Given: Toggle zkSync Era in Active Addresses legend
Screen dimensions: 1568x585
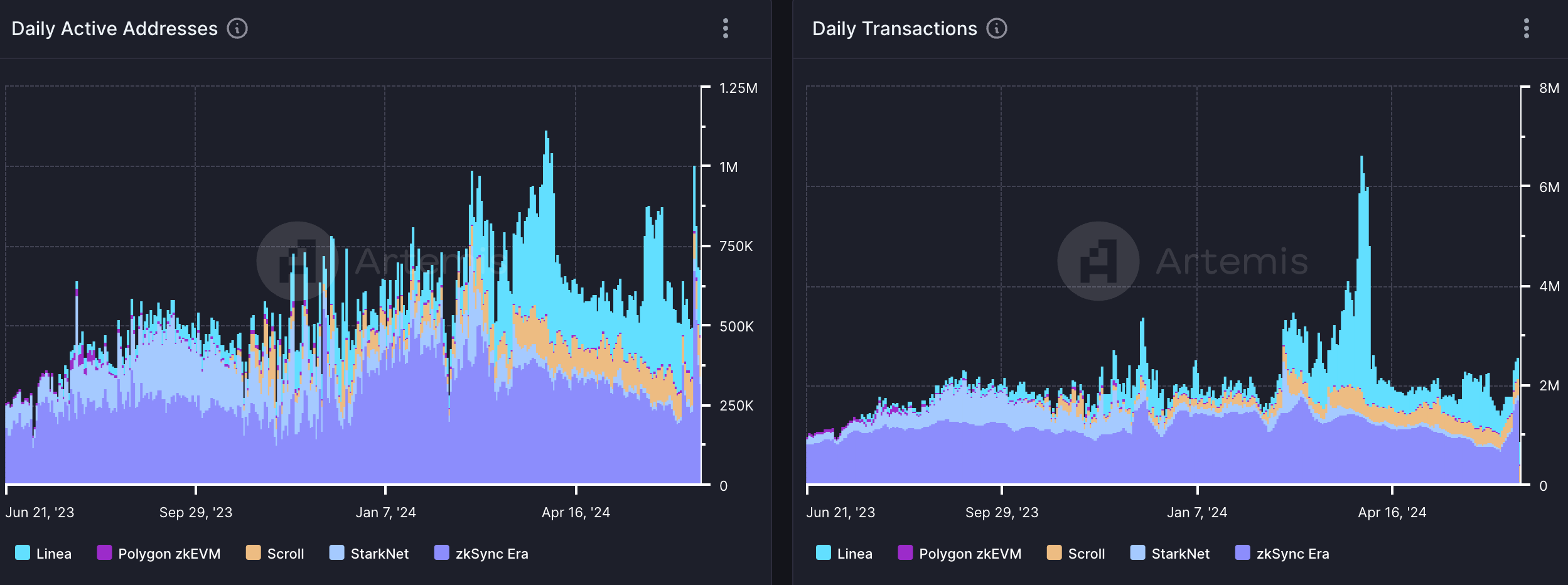Looking at the screenshot, I should (481, 553).
